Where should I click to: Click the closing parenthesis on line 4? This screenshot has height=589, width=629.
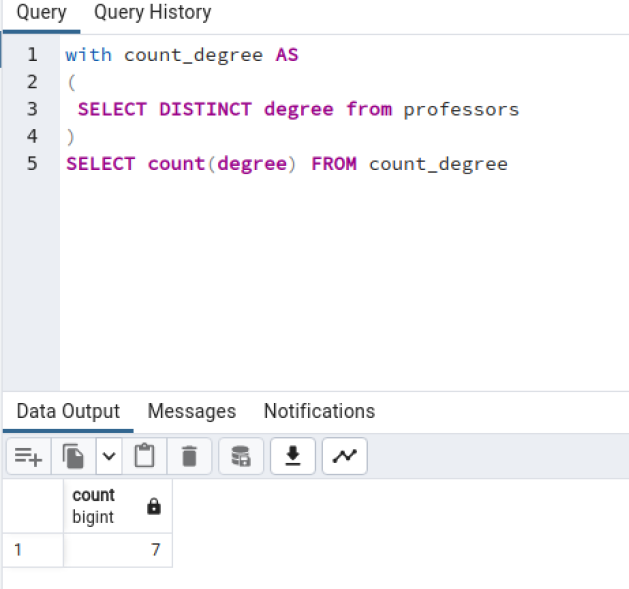[71, 137]
